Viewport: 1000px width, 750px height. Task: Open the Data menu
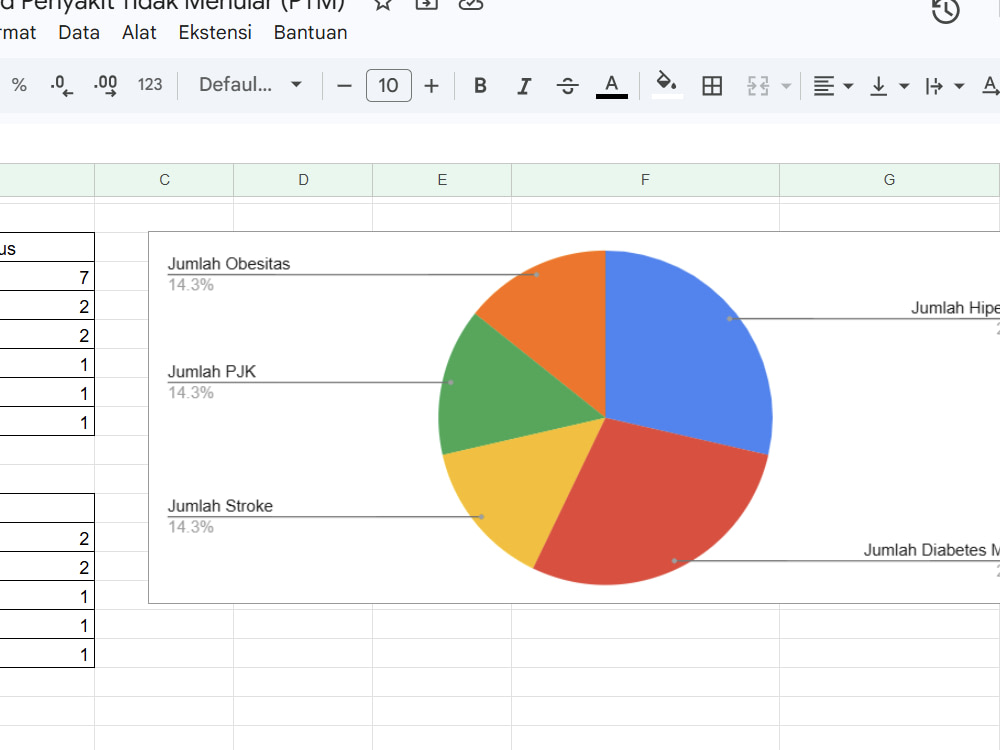[x=79, y=33]
